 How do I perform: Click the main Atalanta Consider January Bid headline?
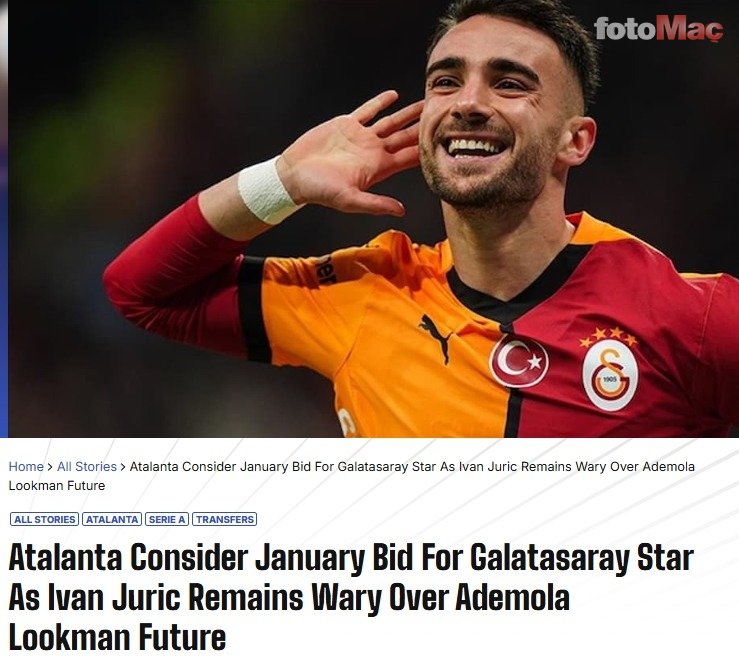[351, 597]
